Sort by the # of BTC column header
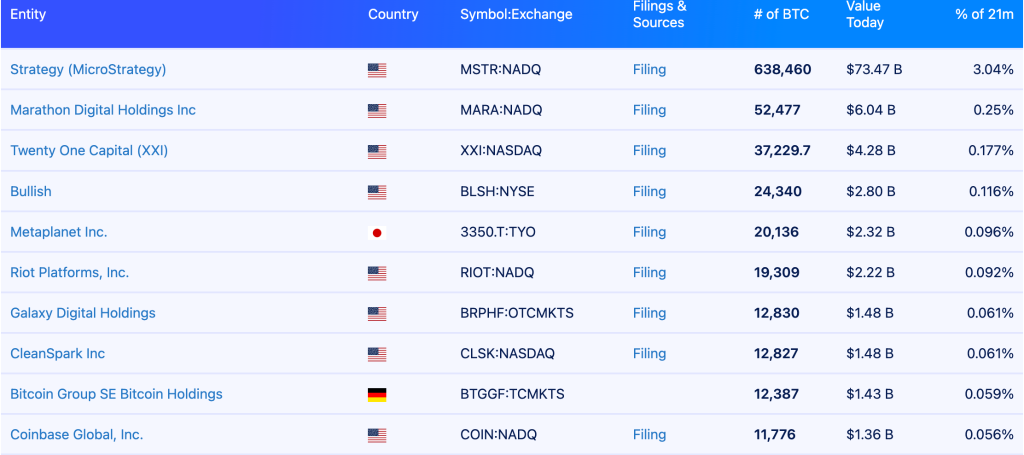 click(779, 15)
